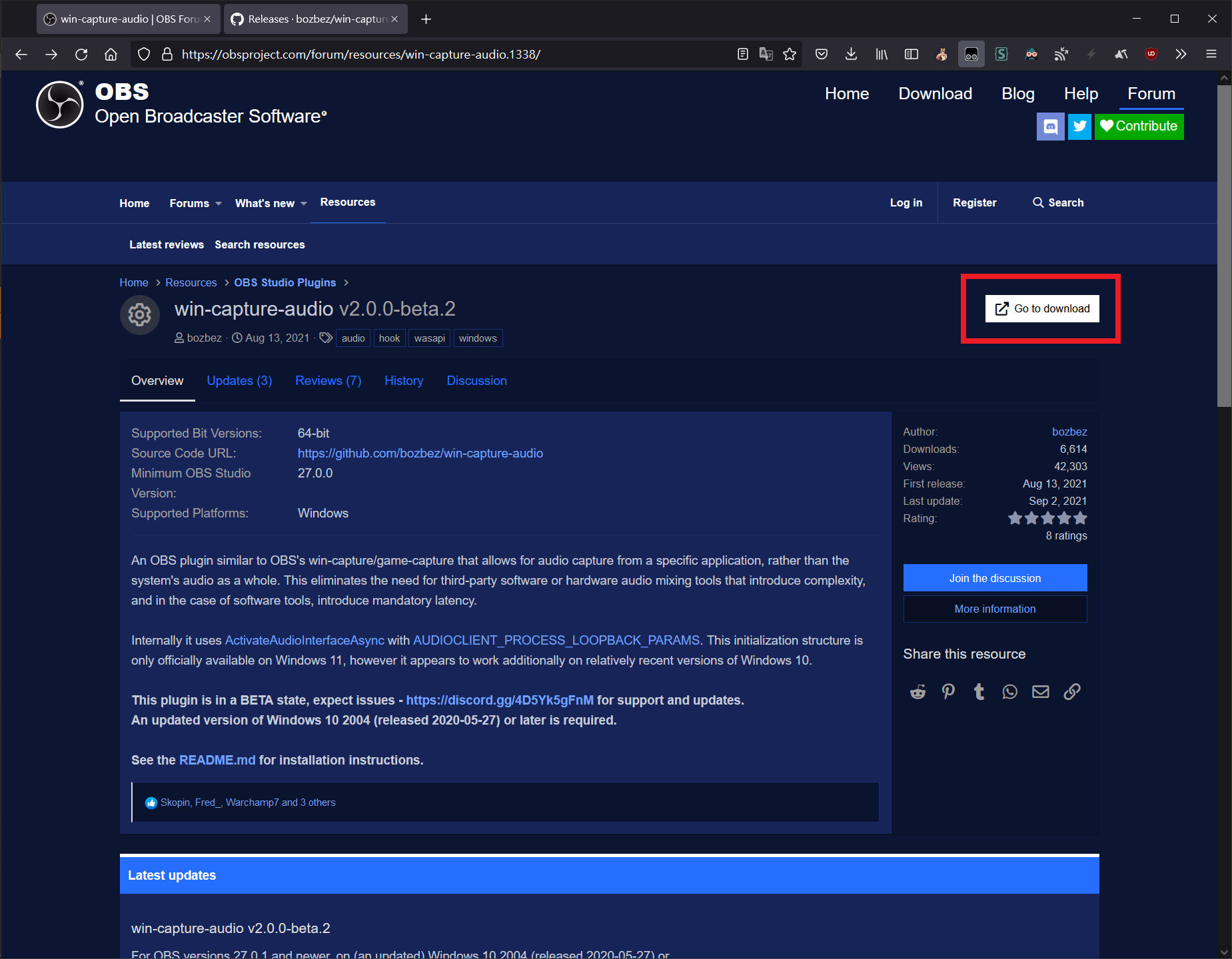1232x959 pixels.
Task: Open the GitHub source code URL
Action: tap(420, 454)
